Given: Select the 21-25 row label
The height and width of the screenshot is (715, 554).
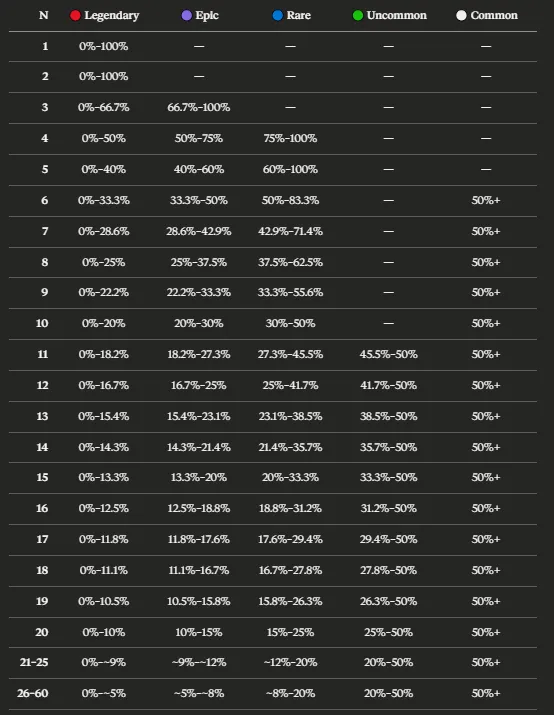Looking at the screenshot, I should 34,662.
